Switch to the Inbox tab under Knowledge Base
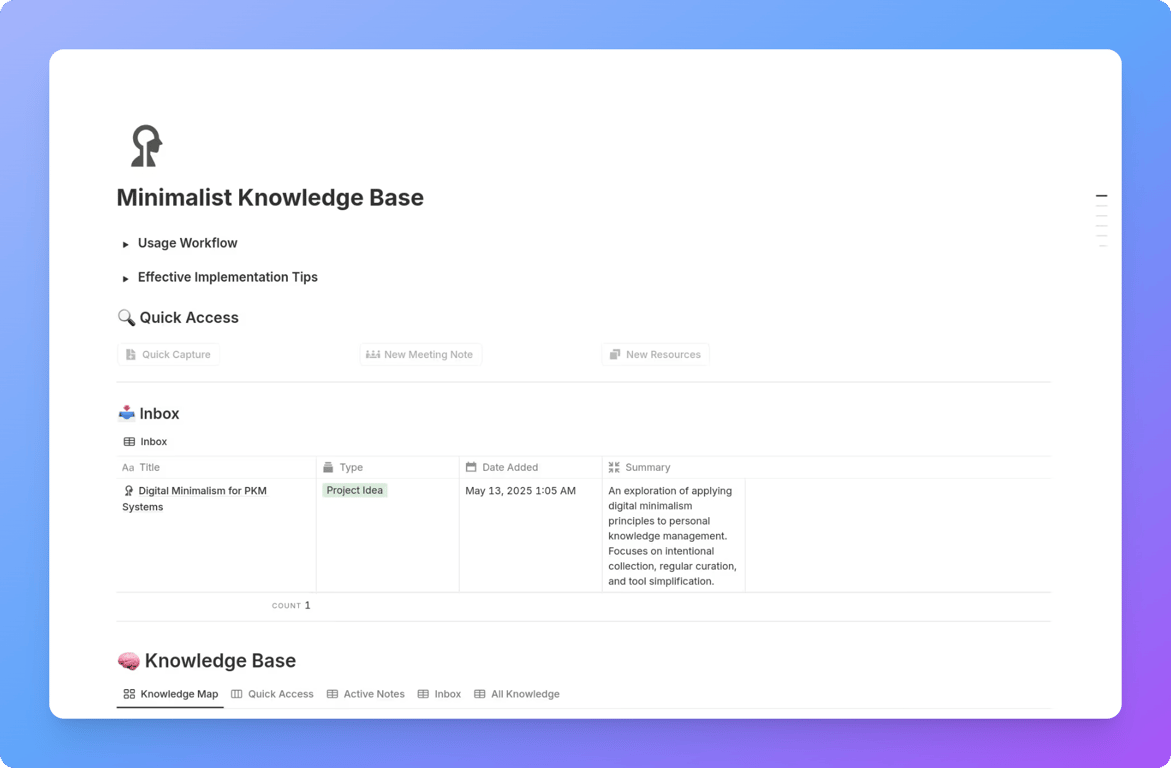The width and height of the screenshot is (1171, 768). click(439, 694)
